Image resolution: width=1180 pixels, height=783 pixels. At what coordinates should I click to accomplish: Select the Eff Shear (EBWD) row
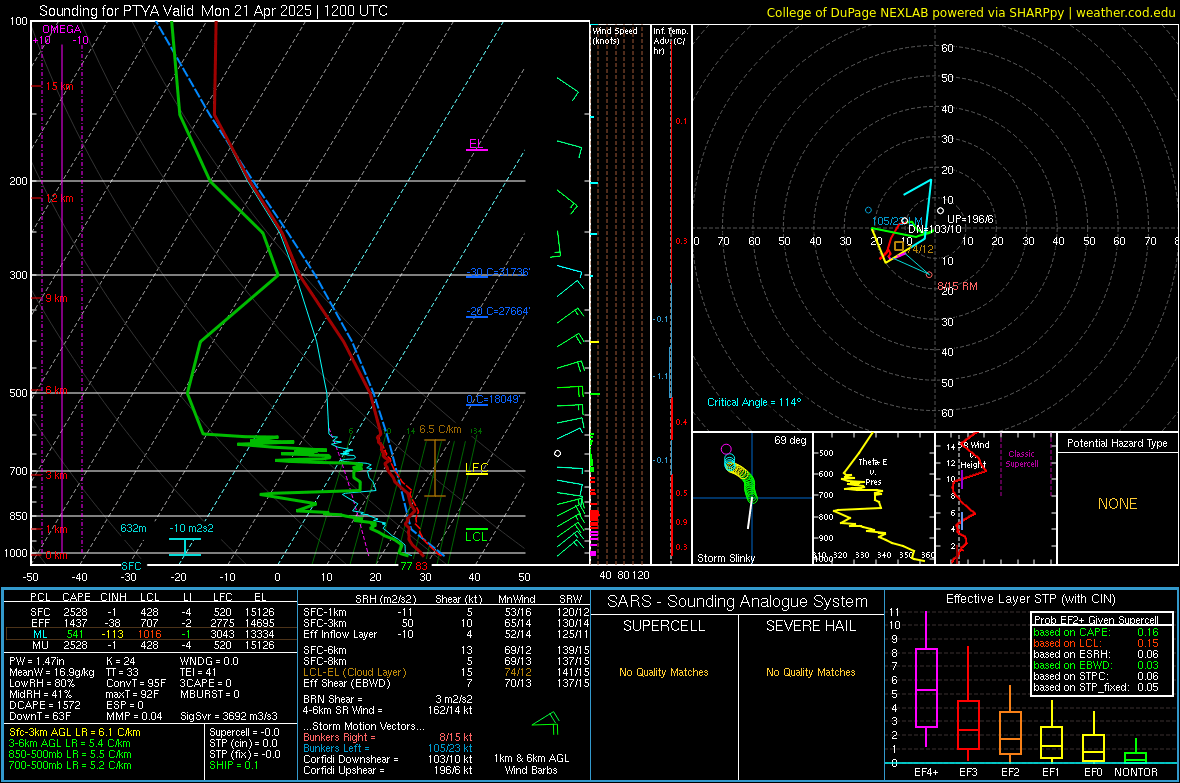coord(445,683)
